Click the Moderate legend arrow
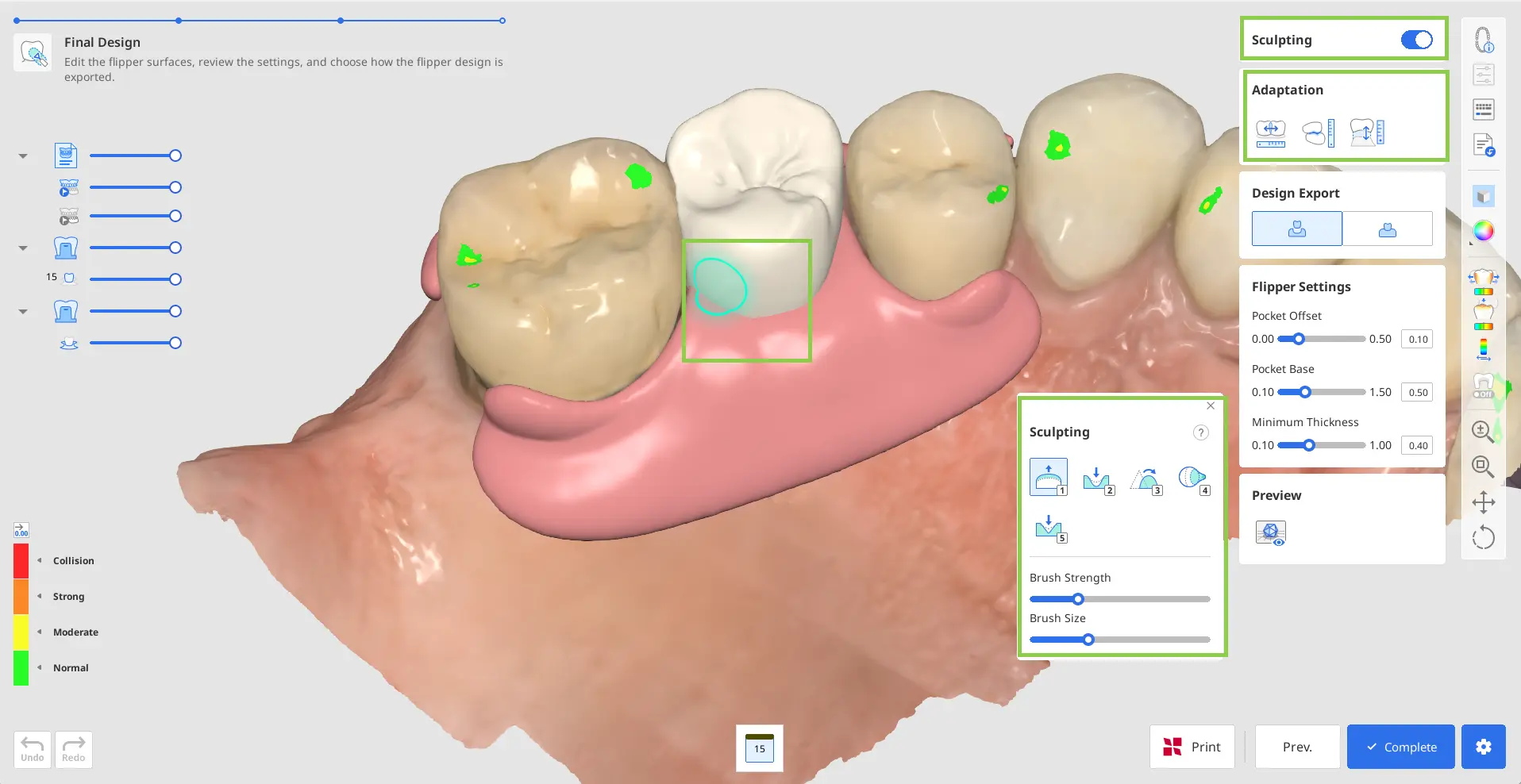 [x=39, y=632]
